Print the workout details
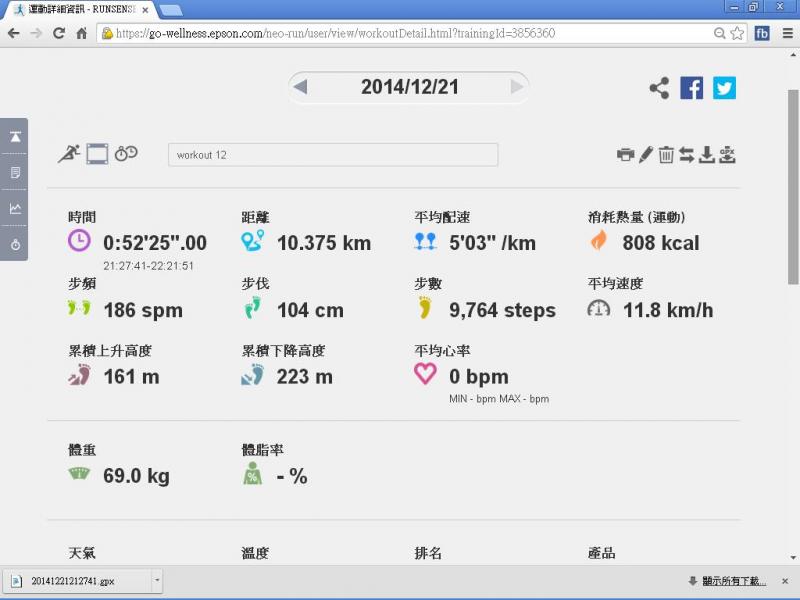The width and height of the screenshot is (800, 600). point(625,154)
